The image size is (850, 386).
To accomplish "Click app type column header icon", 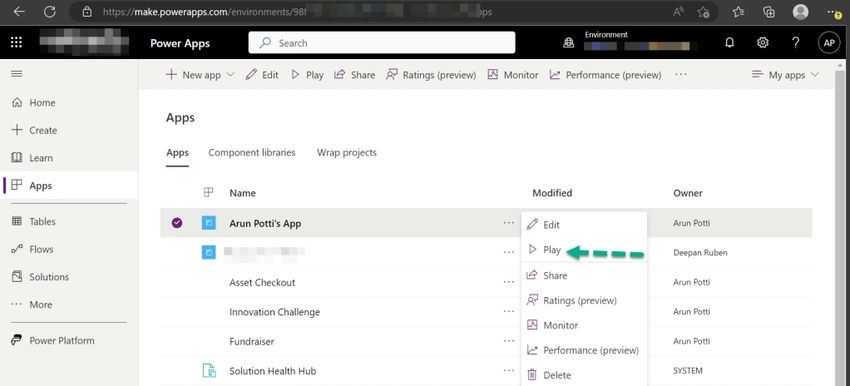I will coord(208,192).
